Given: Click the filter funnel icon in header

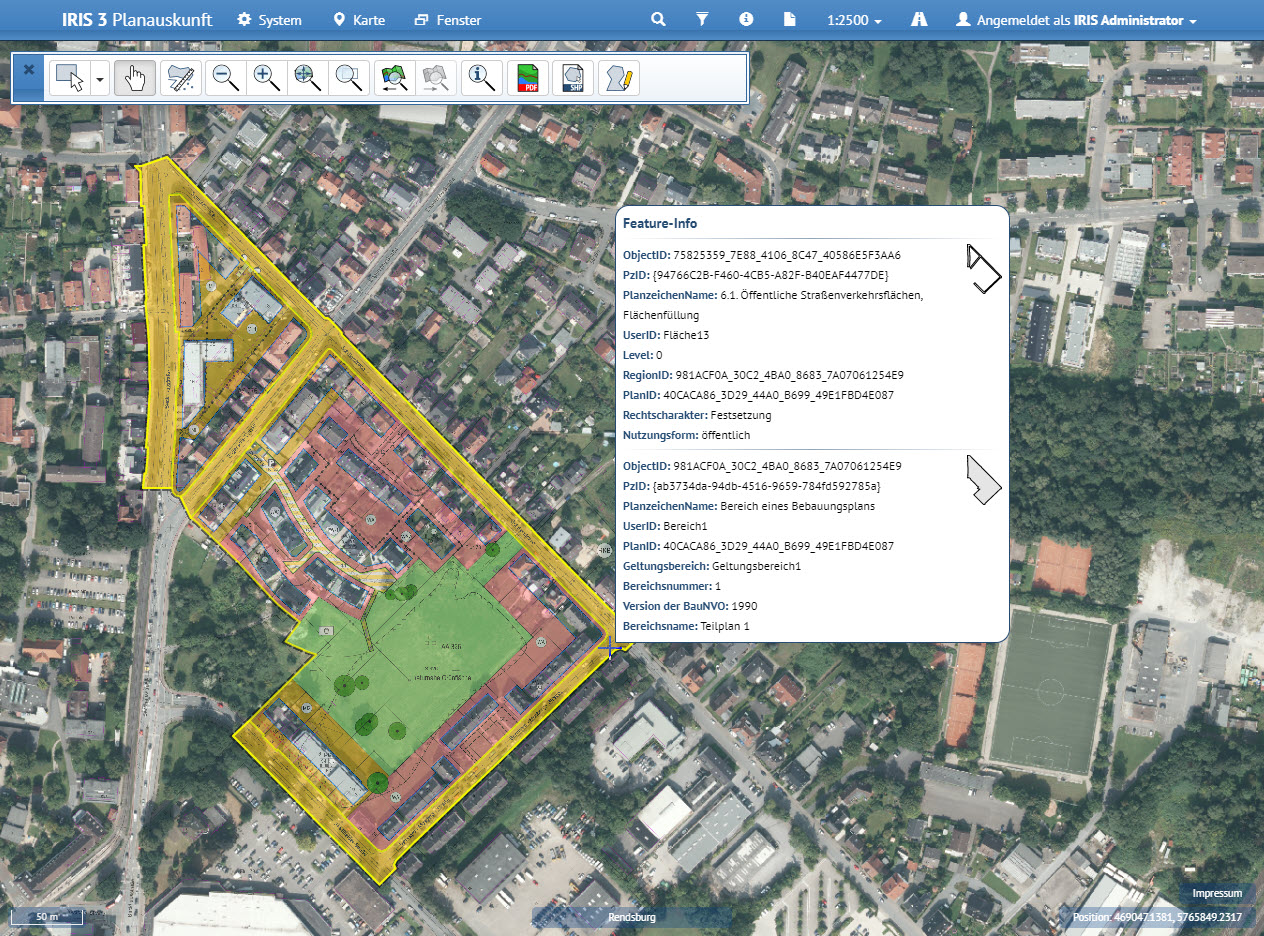Looking at the screenshot, I should [702, 20].
